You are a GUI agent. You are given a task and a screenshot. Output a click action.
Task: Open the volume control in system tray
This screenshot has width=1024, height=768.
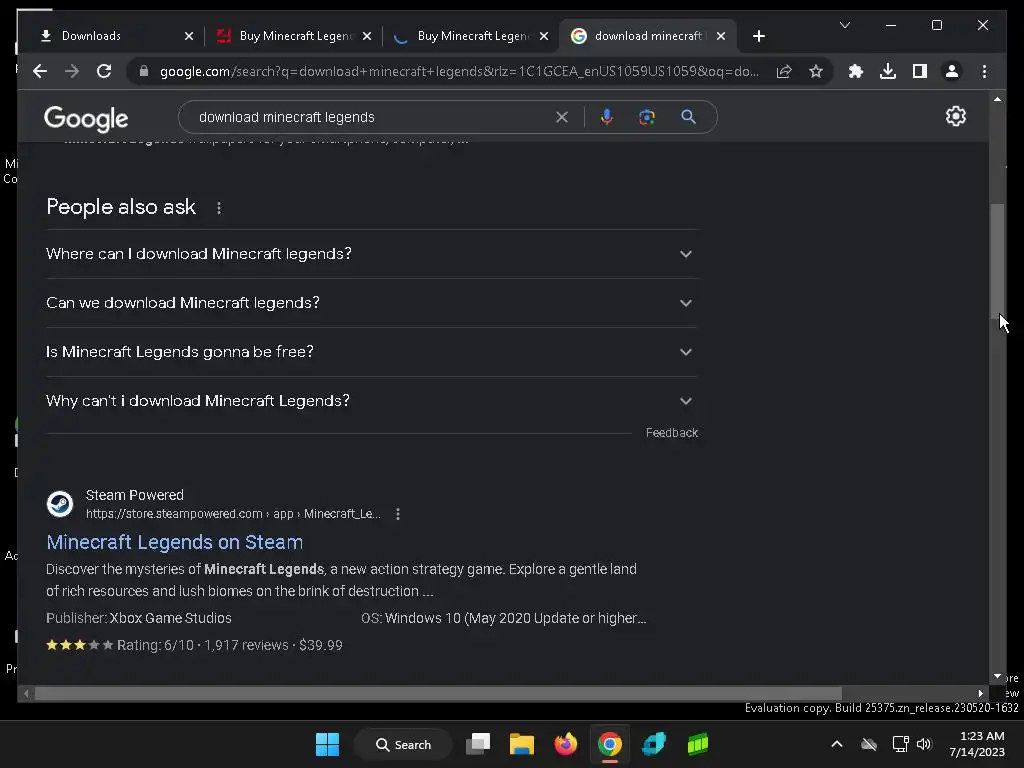coord(924,744)
